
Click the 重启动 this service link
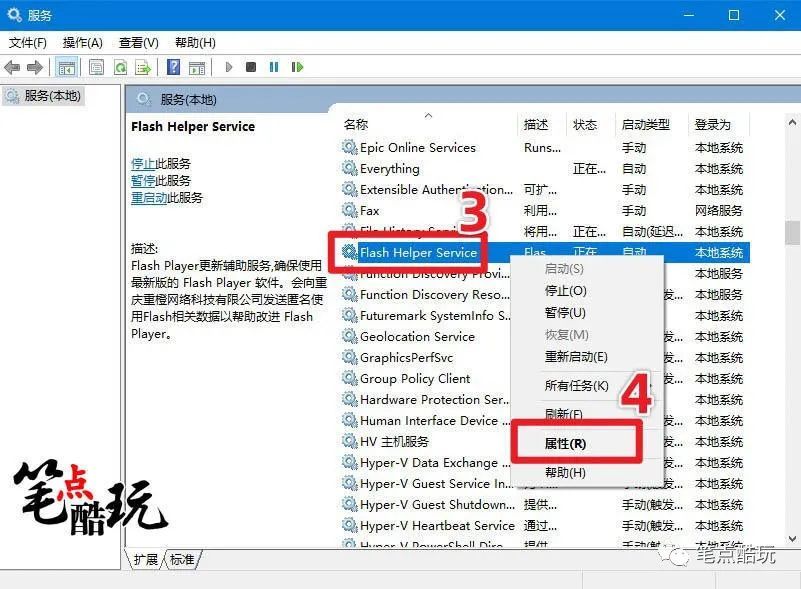tap(149, 198)
